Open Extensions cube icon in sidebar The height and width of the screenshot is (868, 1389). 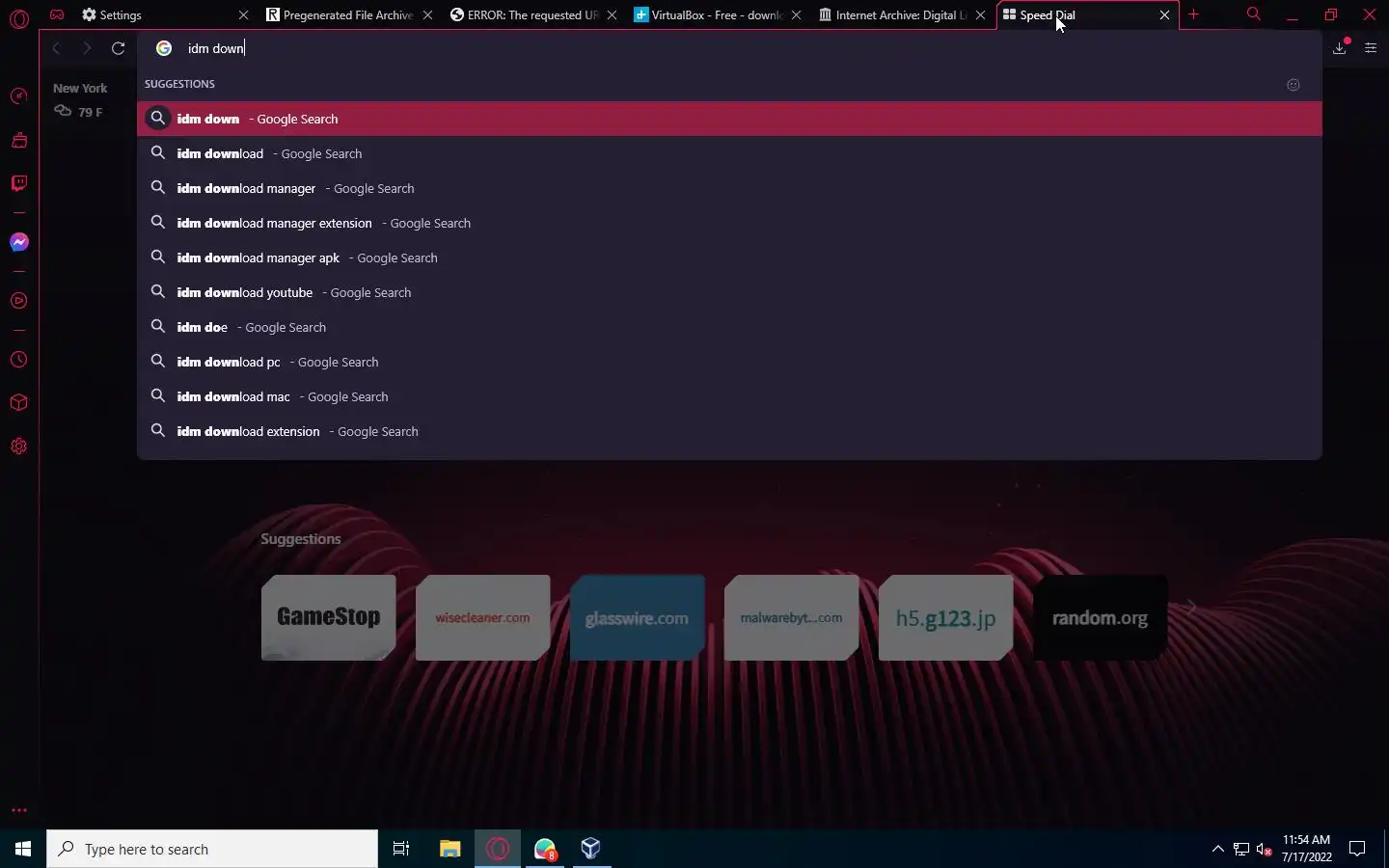coord(18,402)
